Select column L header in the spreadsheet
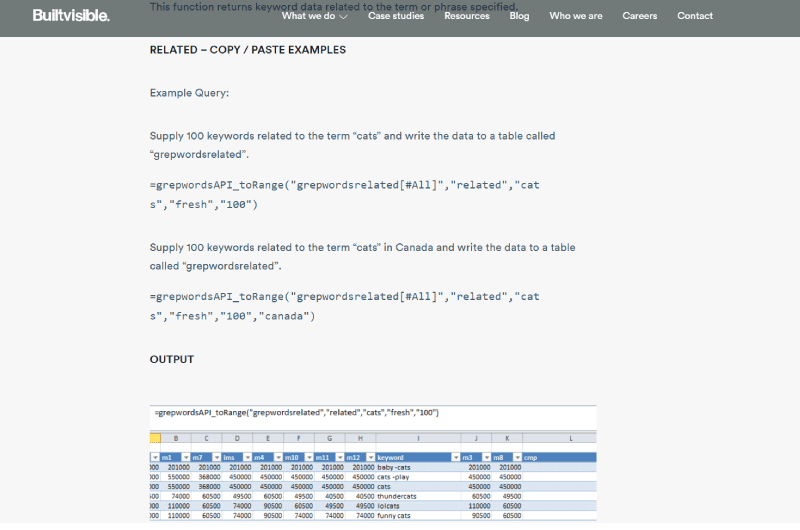The image size is (800, 530). pyautogui.click(x=559, y=438)
